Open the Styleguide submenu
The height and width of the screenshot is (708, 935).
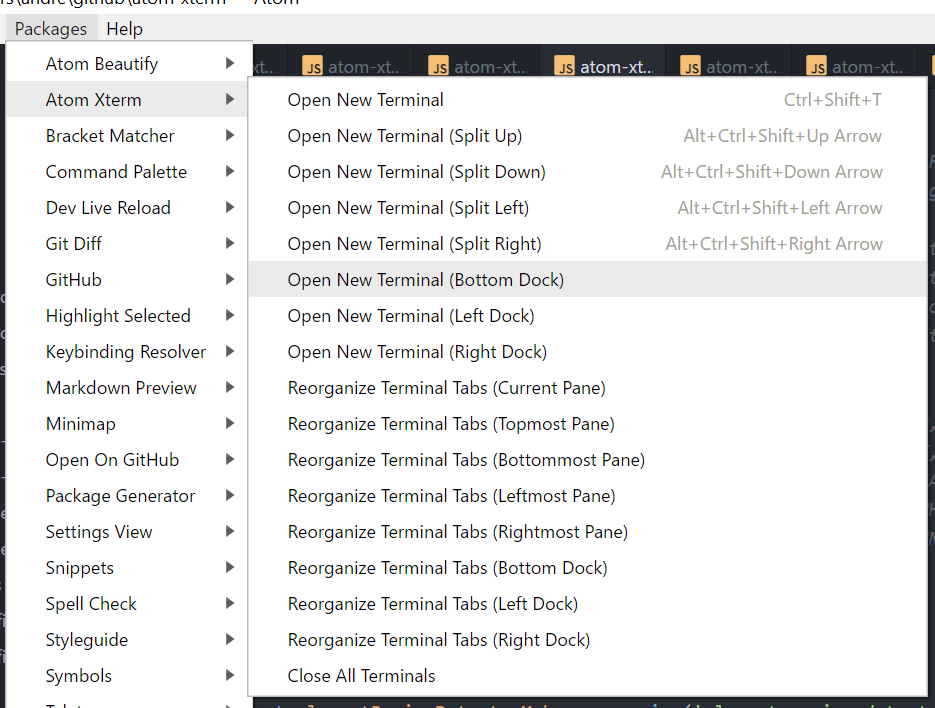coord(126,640)
